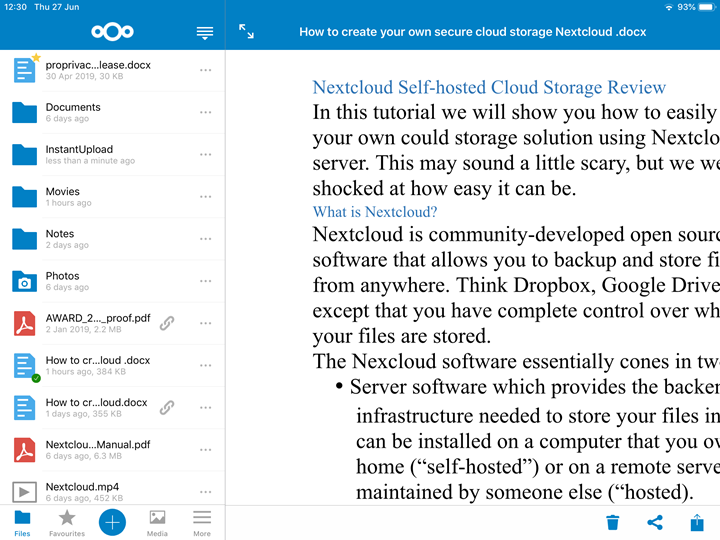The width and height of the screenshot is (720, 540).
Task: Tap the Nextcloud logo in header
Action: click(112, 32)
